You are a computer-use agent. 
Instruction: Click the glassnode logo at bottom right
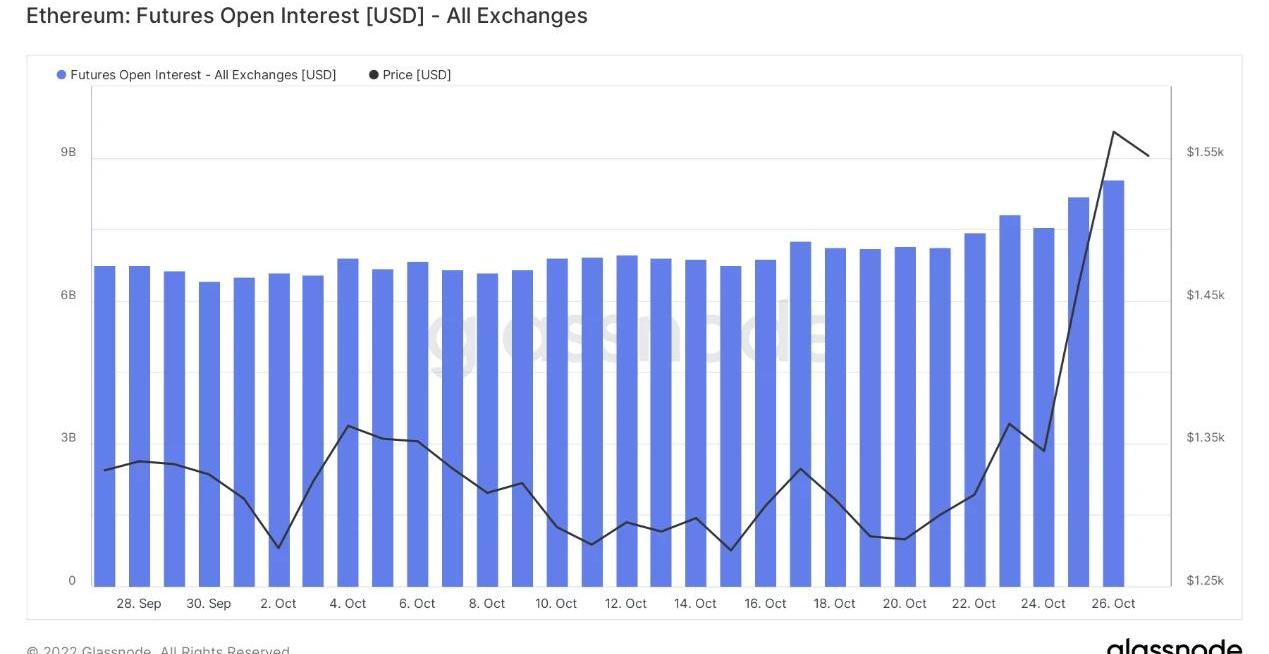click(x=1173, y=646)
